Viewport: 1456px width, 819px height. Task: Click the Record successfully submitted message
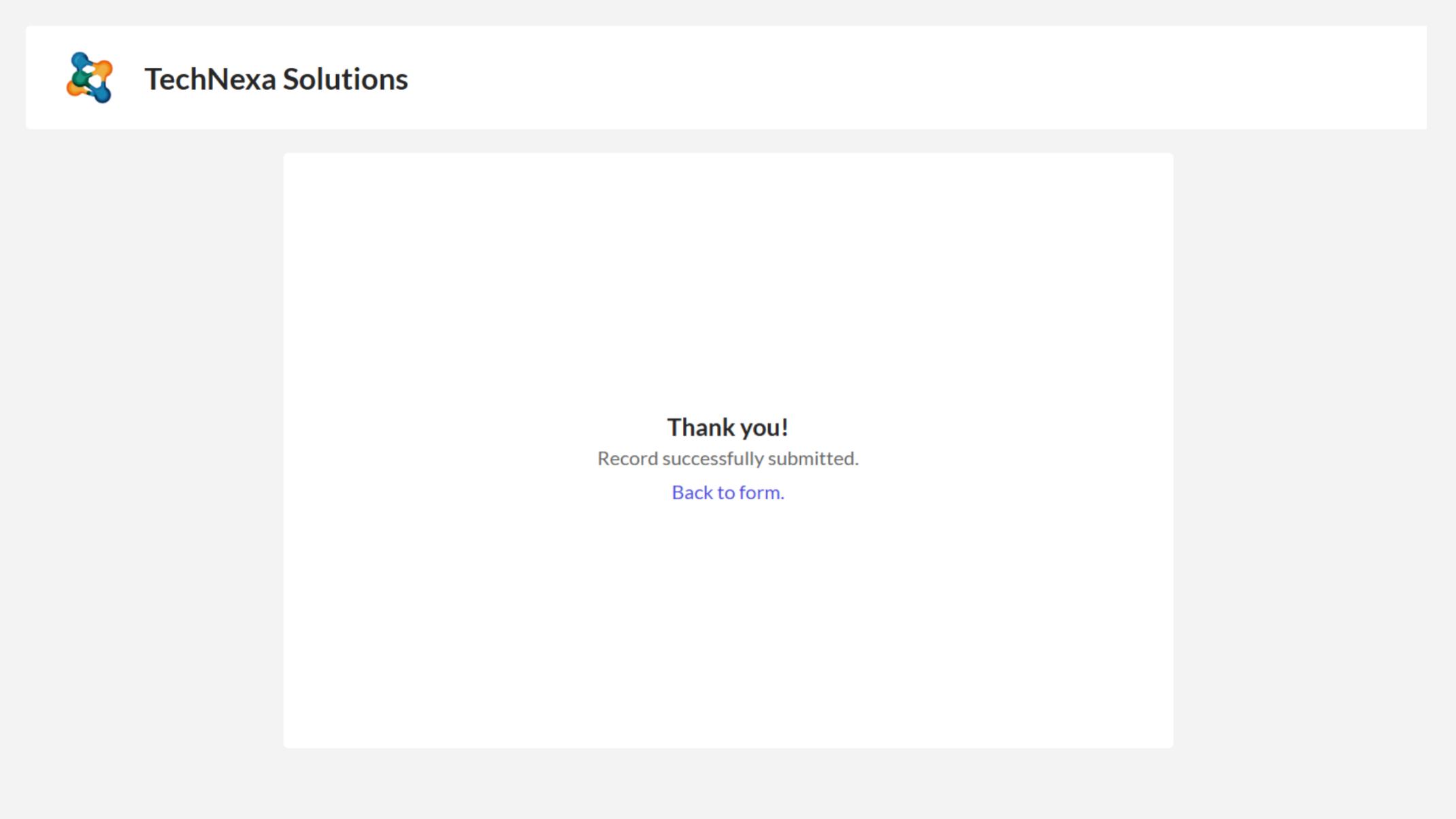pos(728,459)
